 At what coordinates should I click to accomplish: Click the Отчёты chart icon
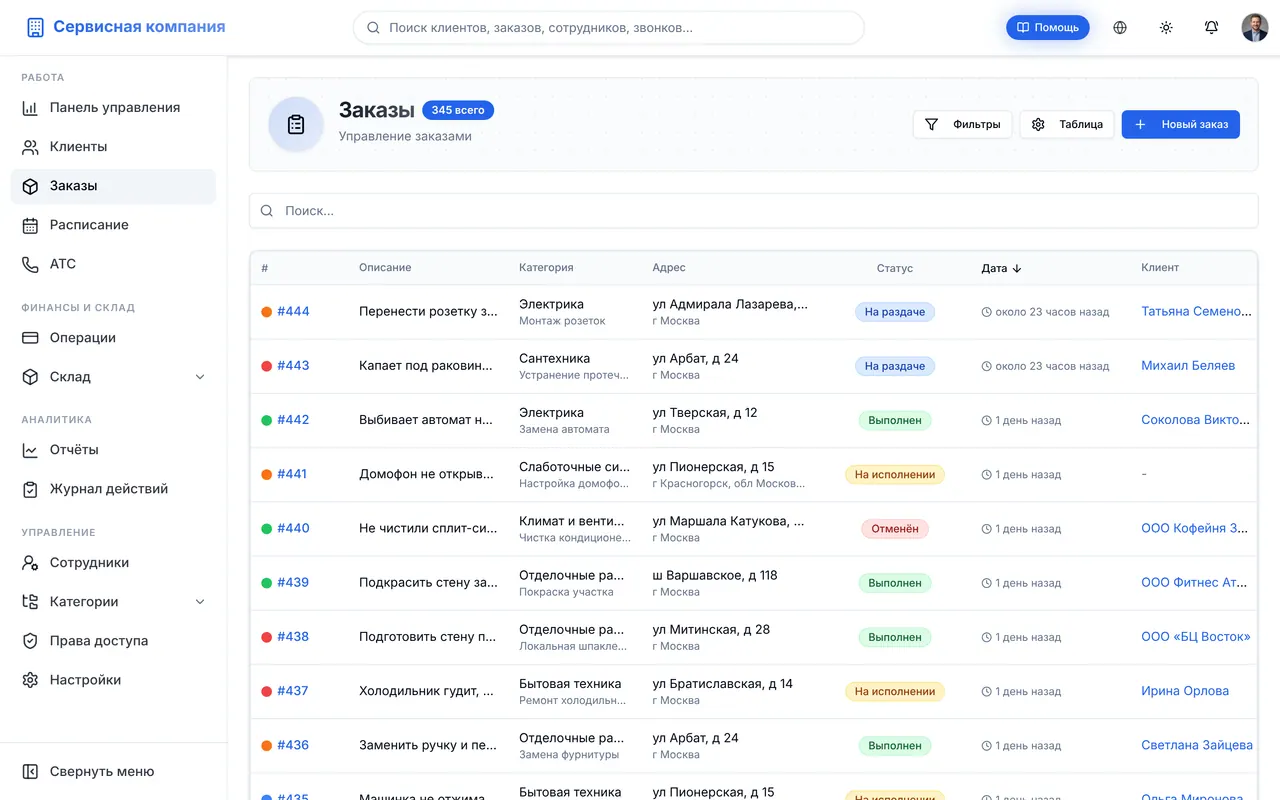tap(30, 450)
